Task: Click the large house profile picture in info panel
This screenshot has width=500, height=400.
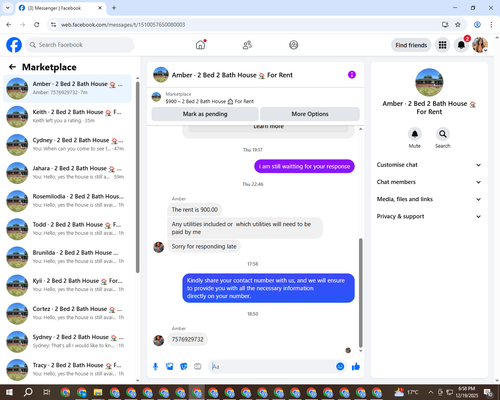Action: tap(429, 82)
